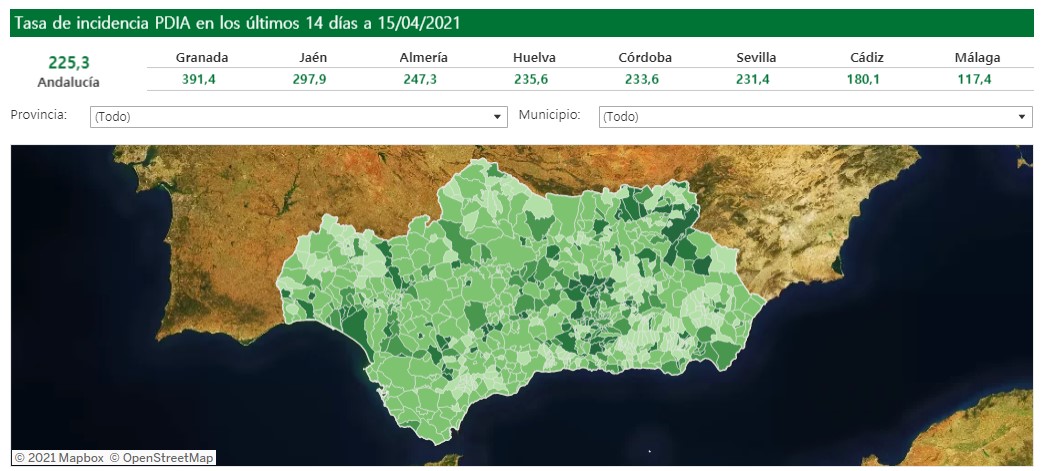The width and height of the screenshot is (1041, 471).
Task: Open the © OpenStreetMap attribution link
Action: [x=162, y=458]
